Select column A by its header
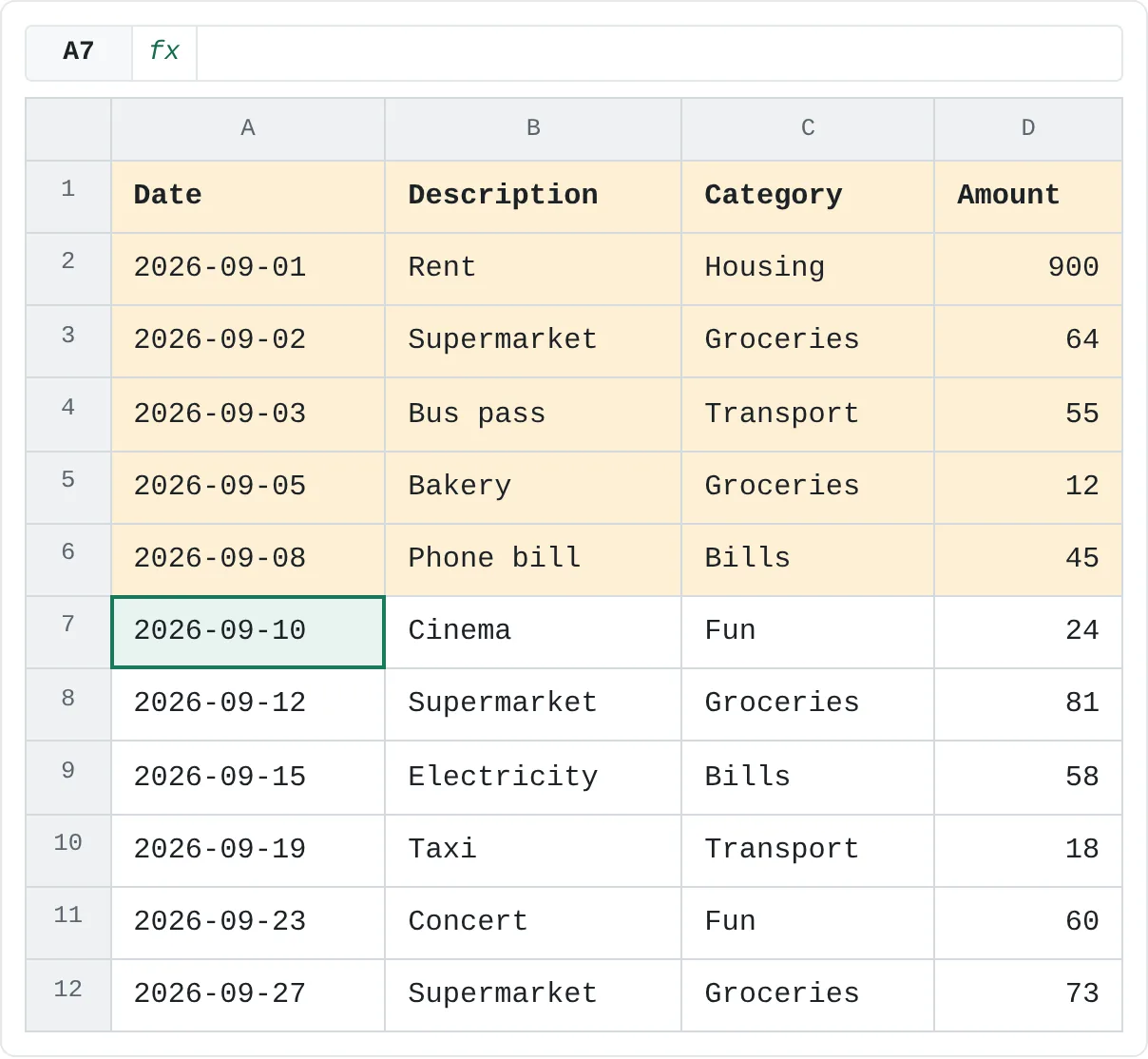The image size is (1148, 1059). point(248,129)
